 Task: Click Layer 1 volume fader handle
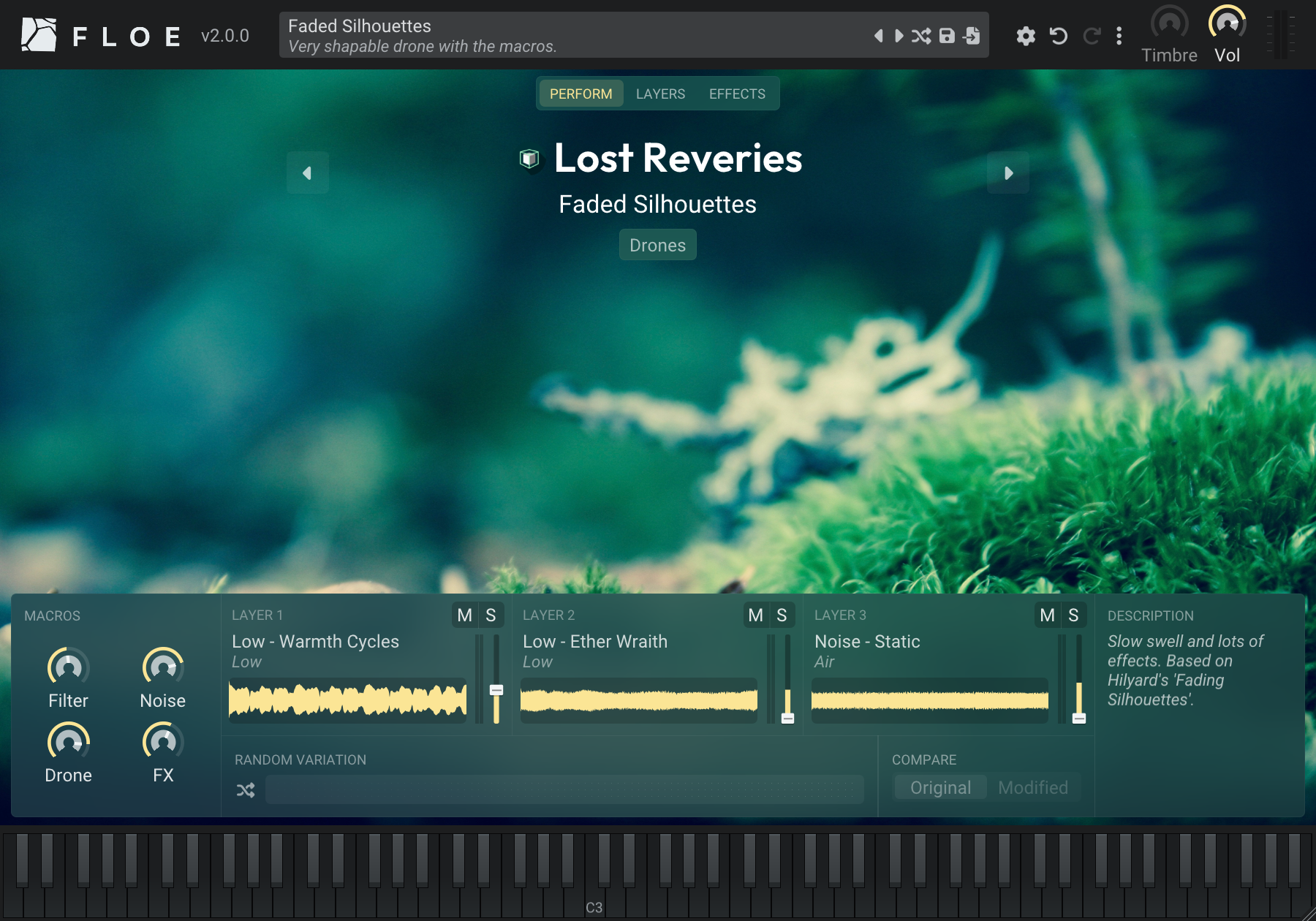coord(496,690)
